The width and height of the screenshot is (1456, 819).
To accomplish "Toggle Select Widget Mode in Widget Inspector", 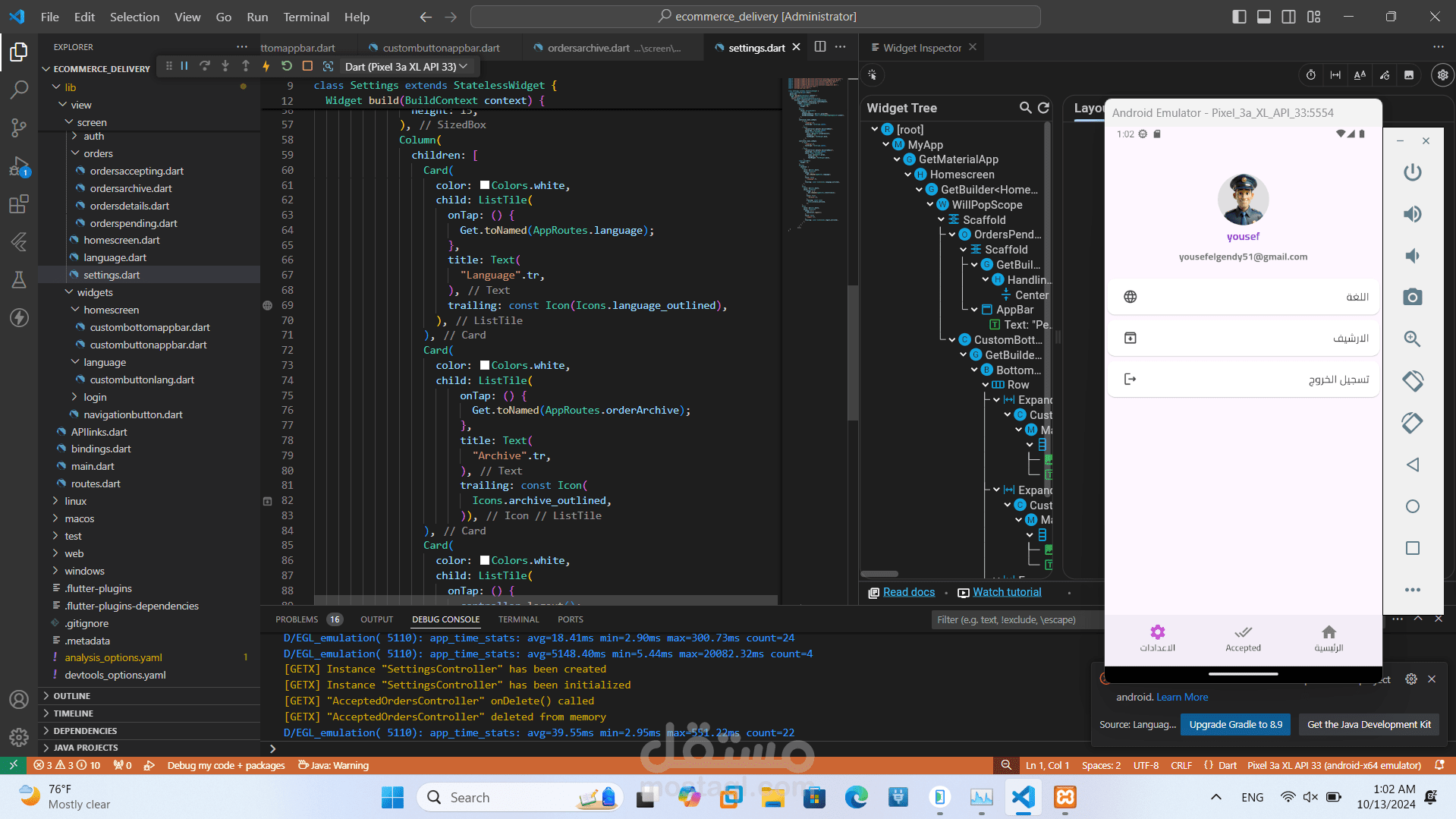I will (x=873, y=75).
